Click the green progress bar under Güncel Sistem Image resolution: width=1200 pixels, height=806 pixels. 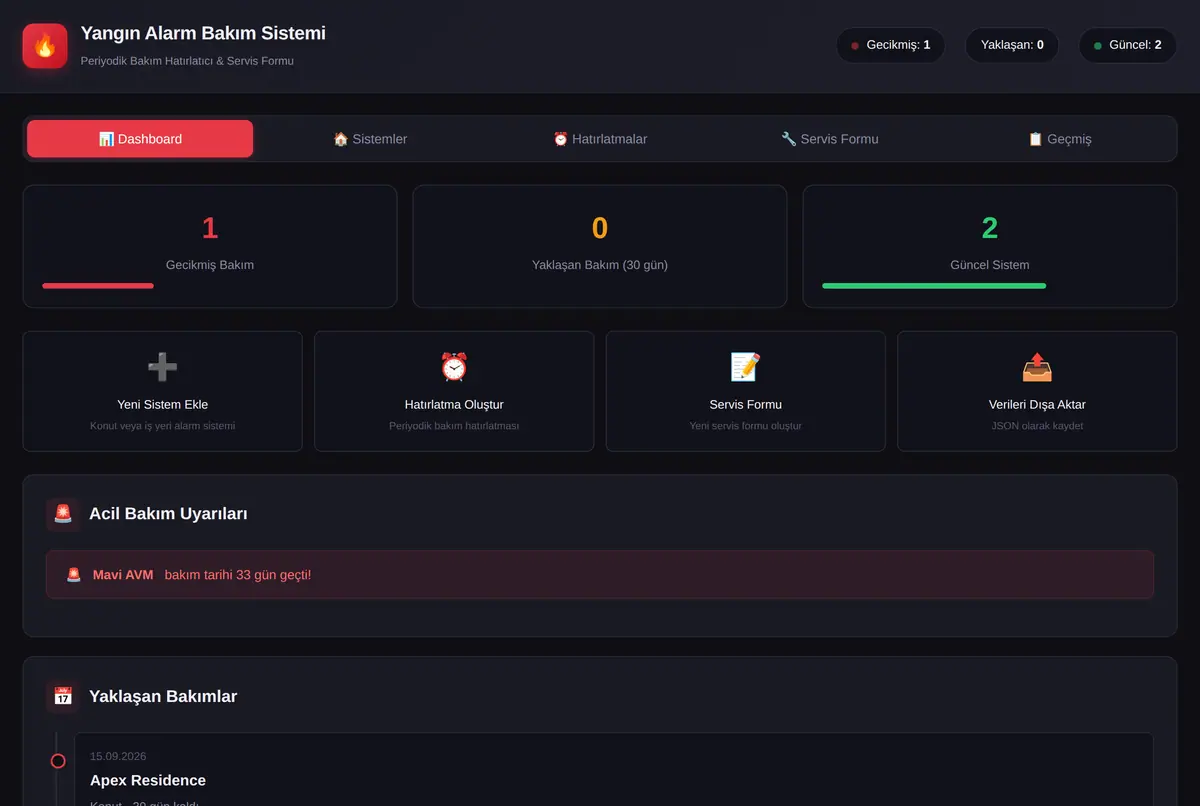(934, 286)
